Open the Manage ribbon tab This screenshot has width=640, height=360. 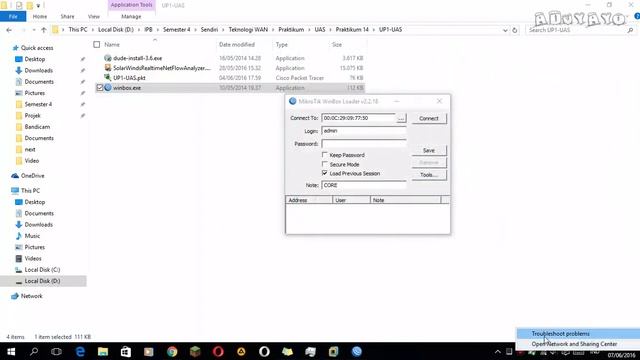pos(131,16)
